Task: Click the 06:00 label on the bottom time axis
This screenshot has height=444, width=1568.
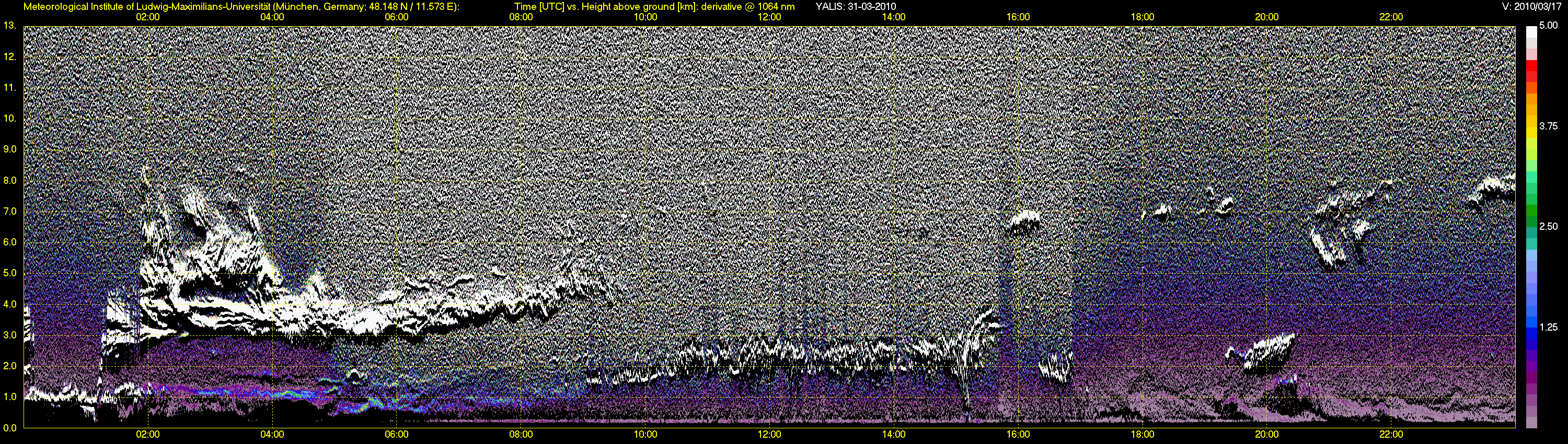Action: click(396, 434)
